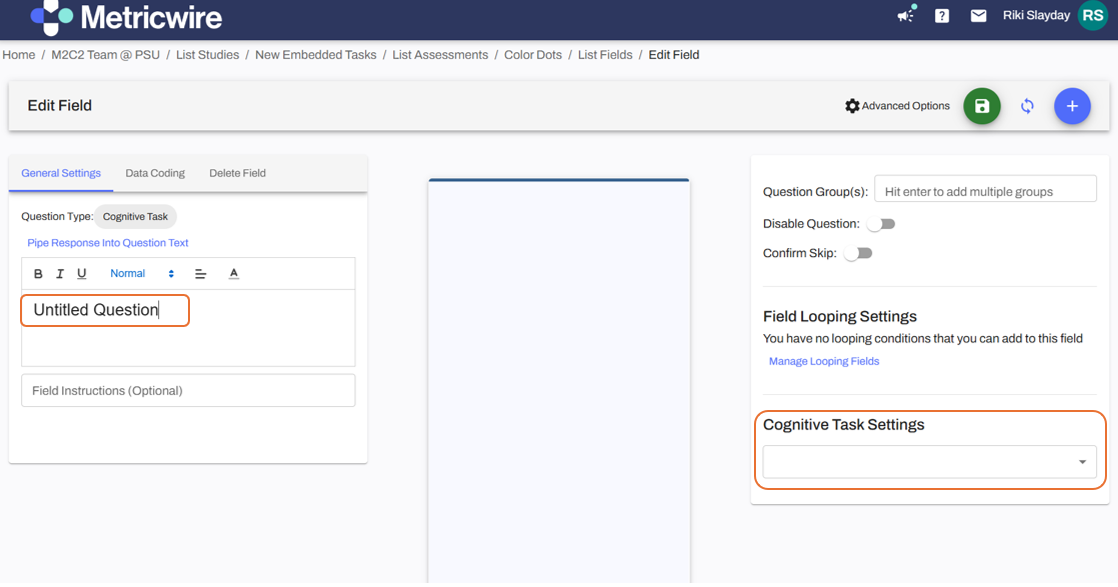Enable the Disable Question toggle

pyautogui.click(x=881, y=224)
